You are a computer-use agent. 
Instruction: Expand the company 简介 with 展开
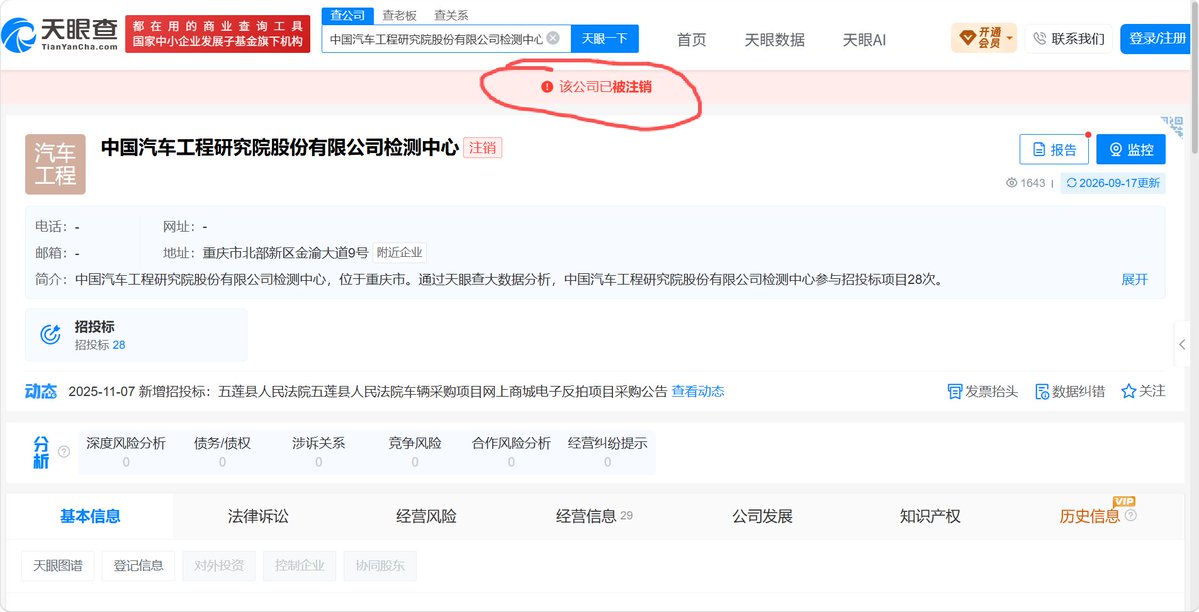pos(1135,279)
